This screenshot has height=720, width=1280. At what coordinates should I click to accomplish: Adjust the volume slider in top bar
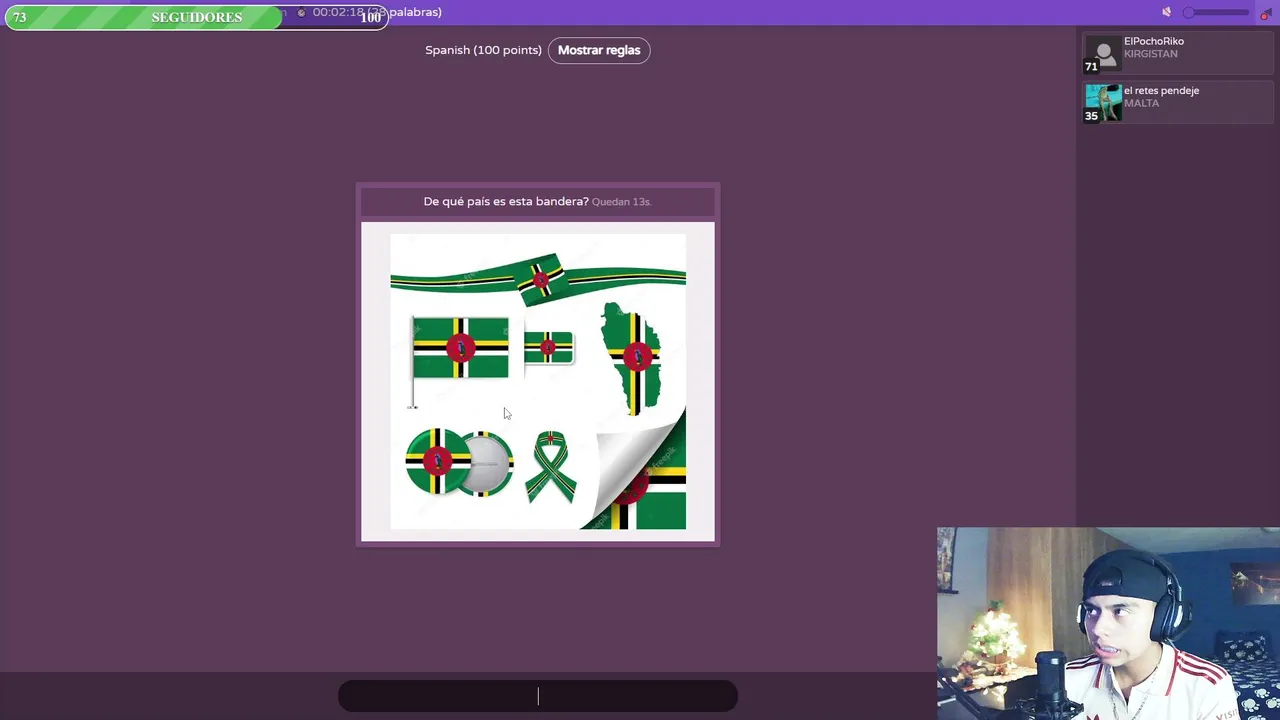coord(1216,12)
